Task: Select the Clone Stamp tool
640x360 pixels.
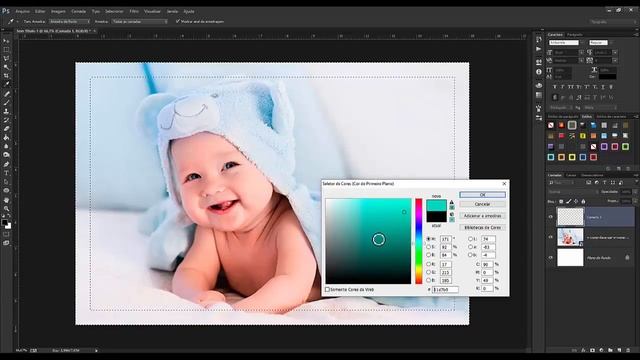Action: click(6, 111)
